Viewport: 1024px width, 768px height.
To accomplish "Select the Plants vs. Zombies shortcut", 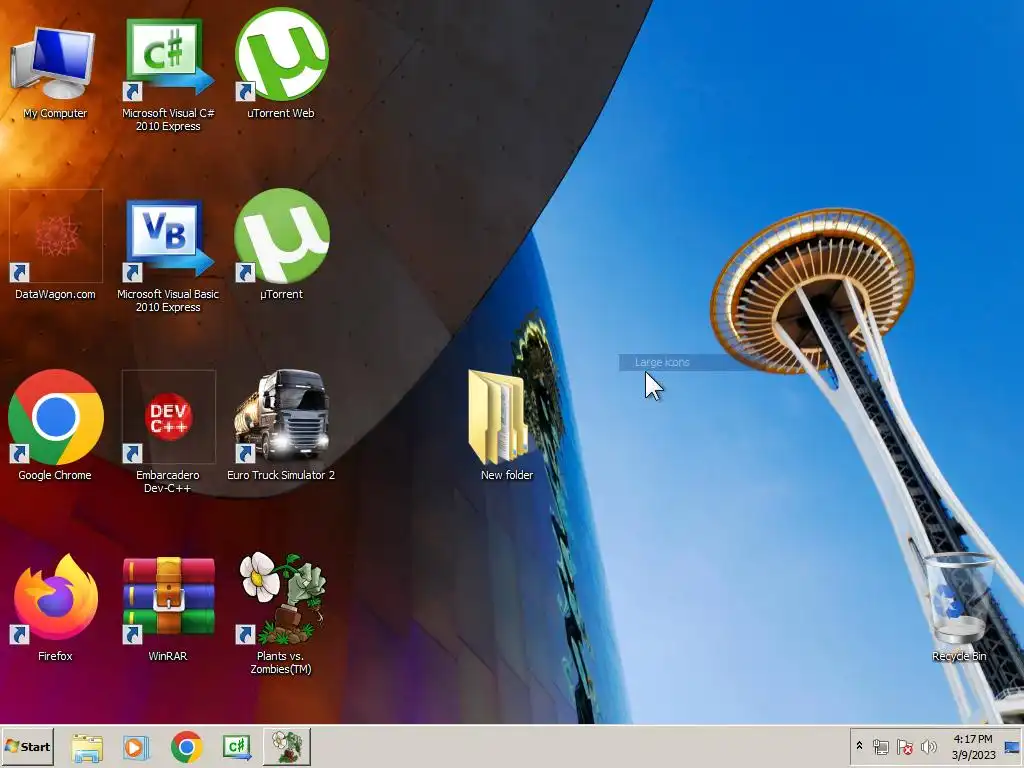I will (281, 614).
